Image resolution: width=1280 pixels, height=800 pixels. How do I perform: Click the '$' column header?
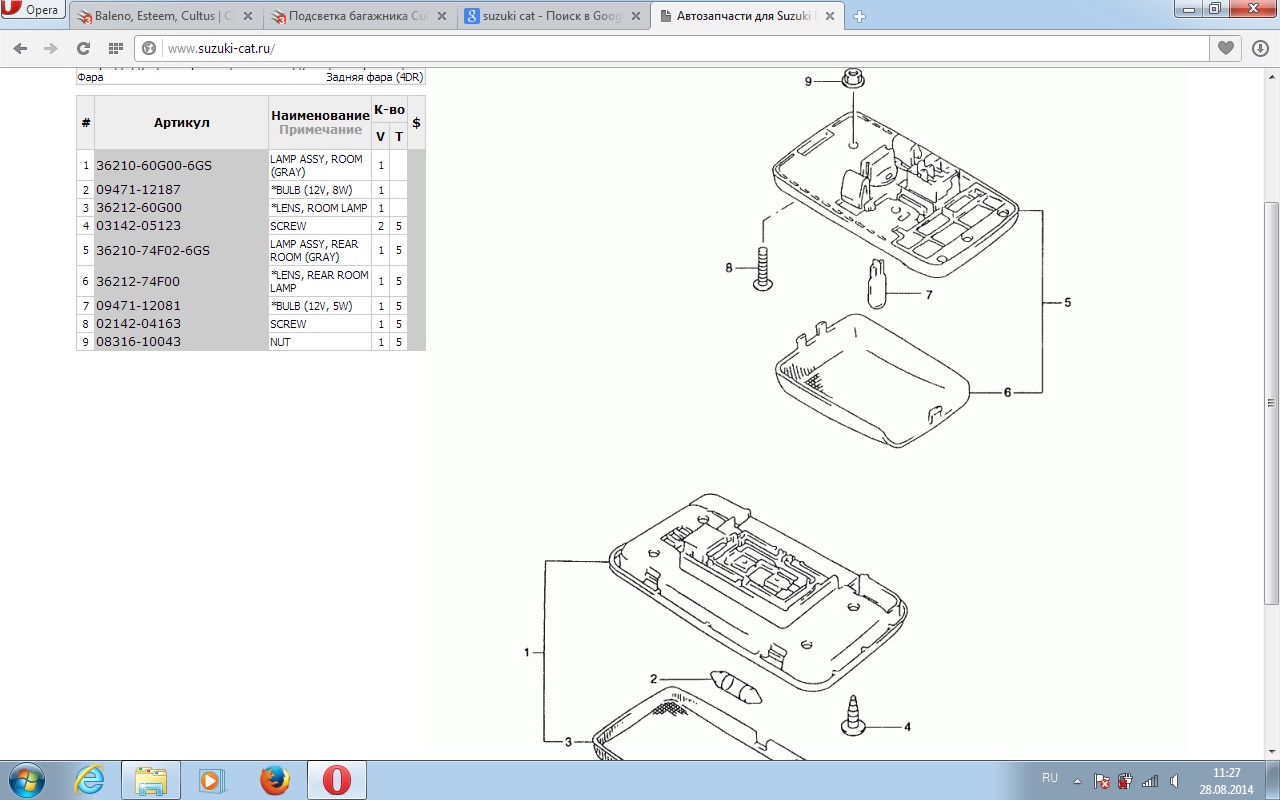tap(416, 123)
